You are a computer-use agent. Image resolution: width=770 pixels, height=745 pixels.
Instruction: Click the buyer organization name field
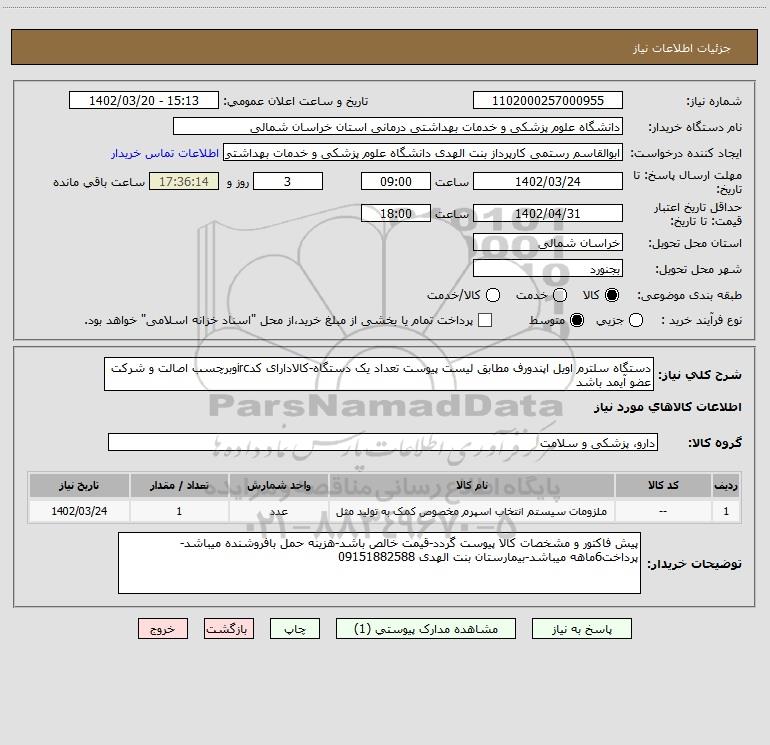[398, 127]
